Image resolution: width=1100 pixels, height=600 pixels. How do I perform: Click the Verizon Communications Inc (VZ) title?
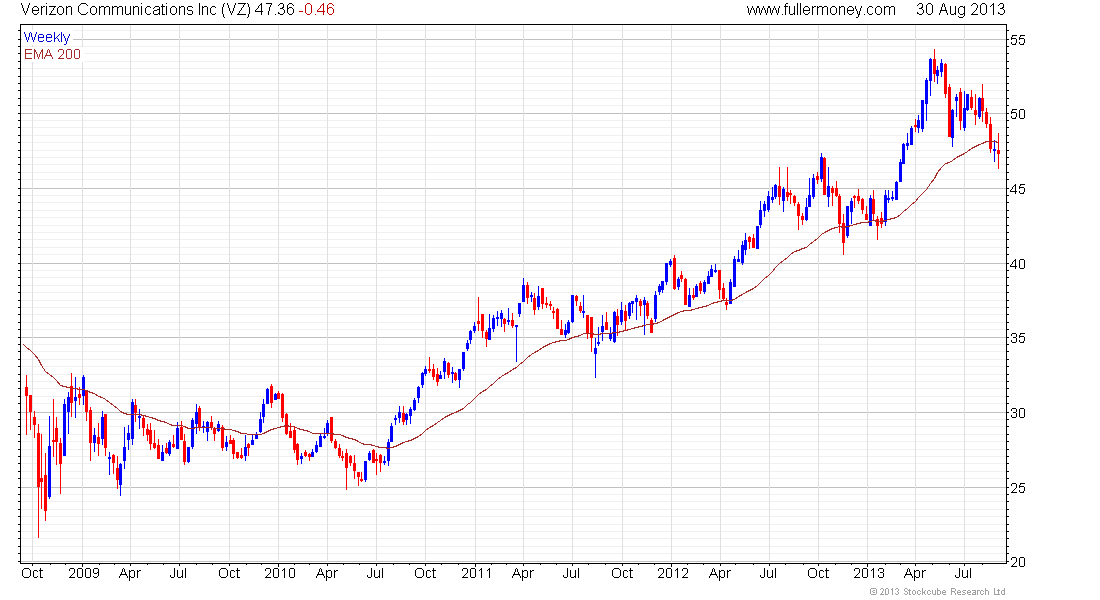[135, 10]
